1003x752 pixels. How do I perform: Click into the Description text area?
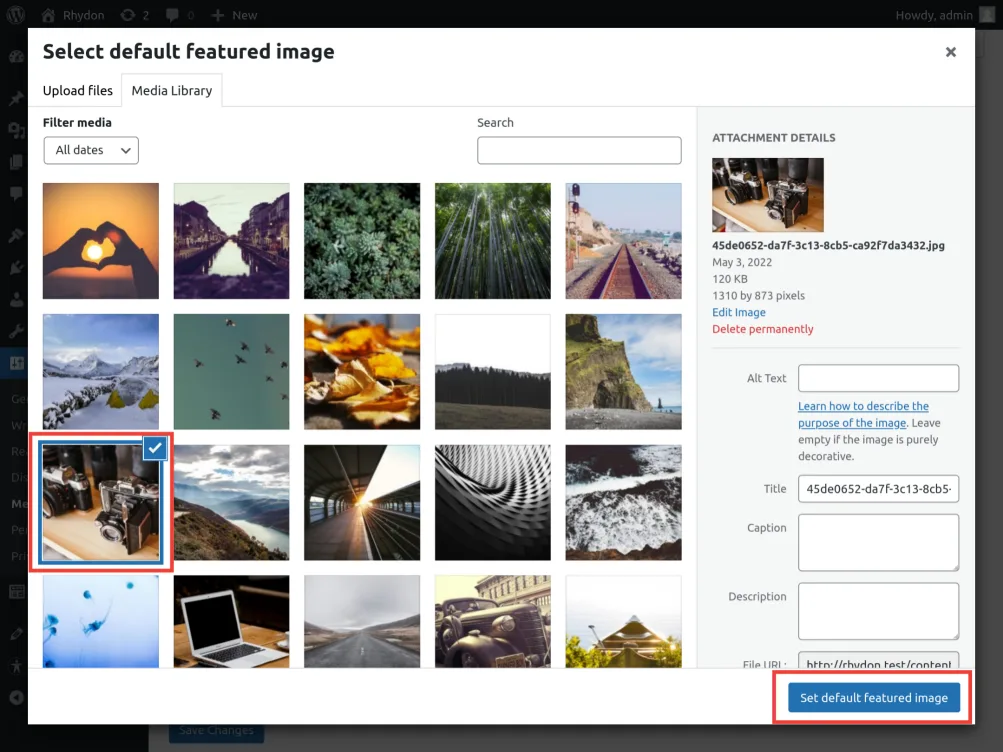tap(878, 611)
